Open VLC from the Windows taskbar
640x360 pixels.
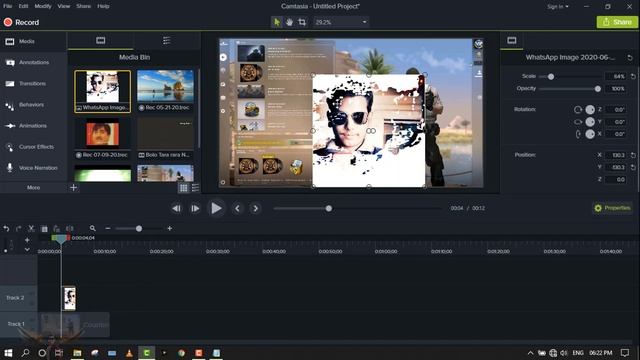[x=129, y=353]
